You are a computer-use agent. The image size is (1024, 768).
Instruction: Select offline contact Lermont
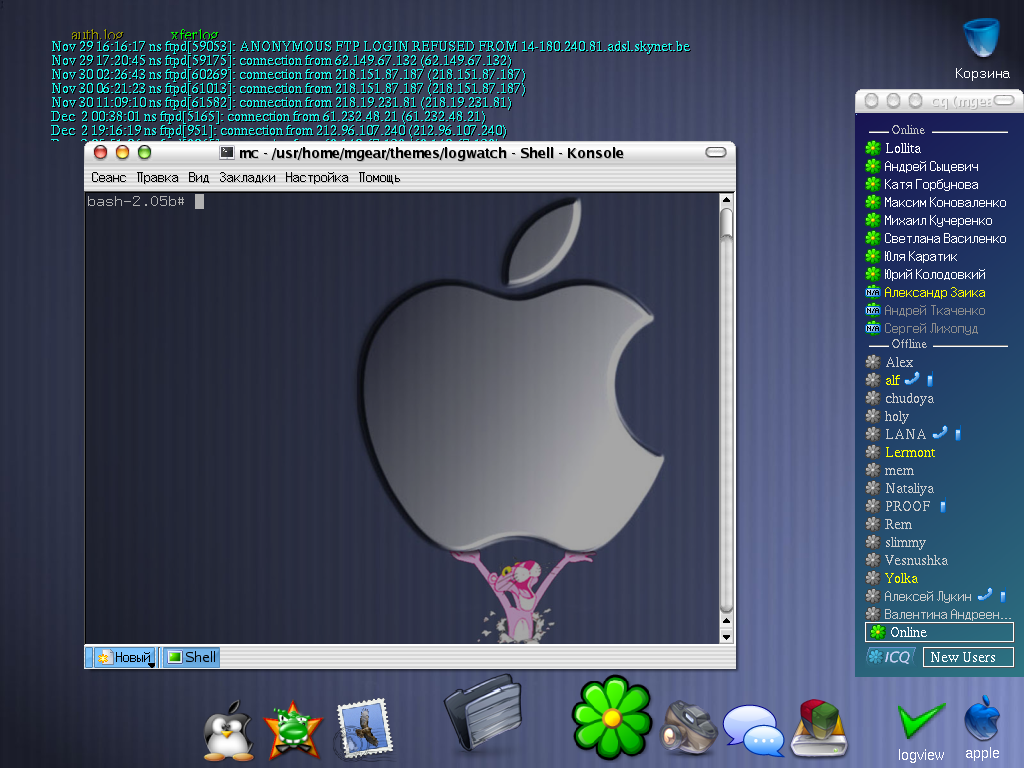coord(910,452)
